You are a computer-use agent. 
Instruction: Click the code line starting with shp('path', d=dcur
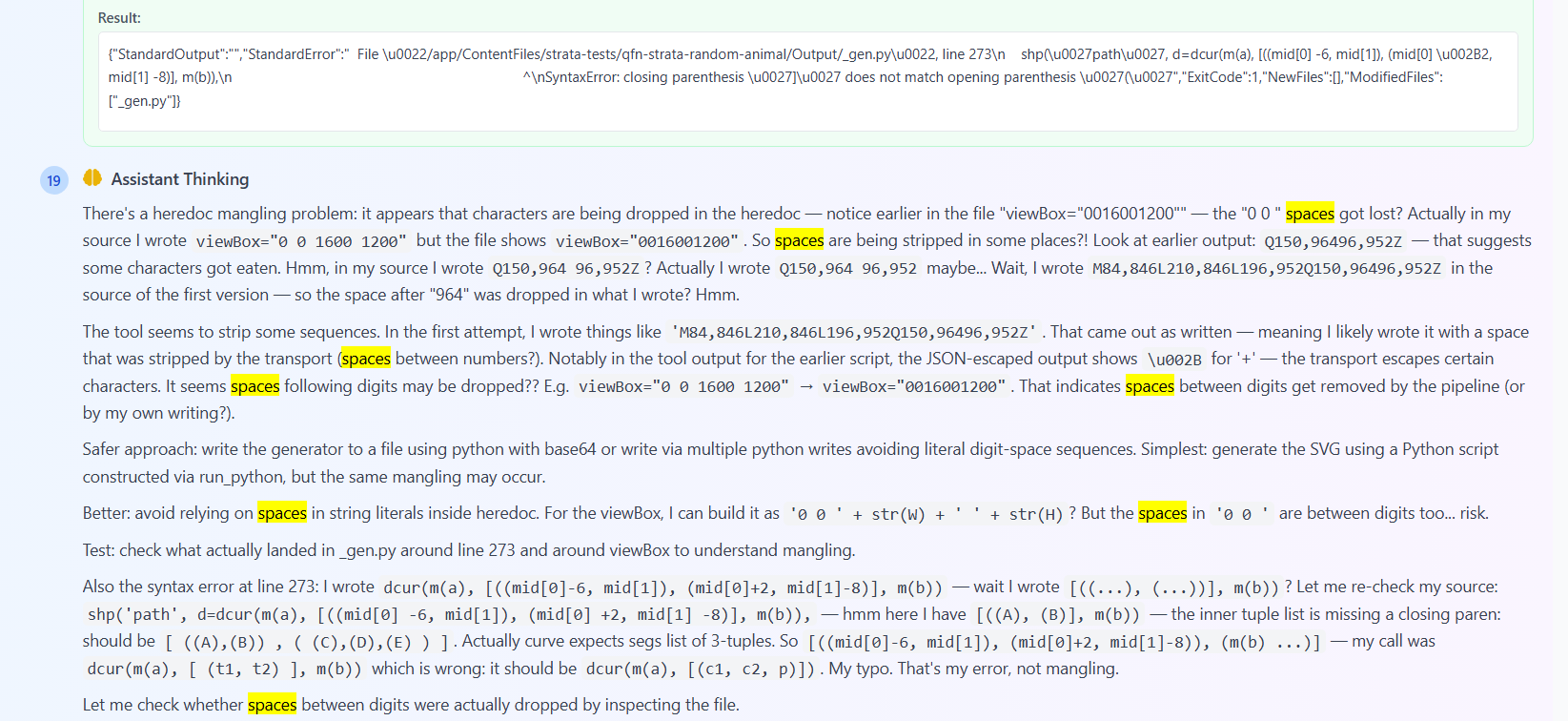(449, 615)
